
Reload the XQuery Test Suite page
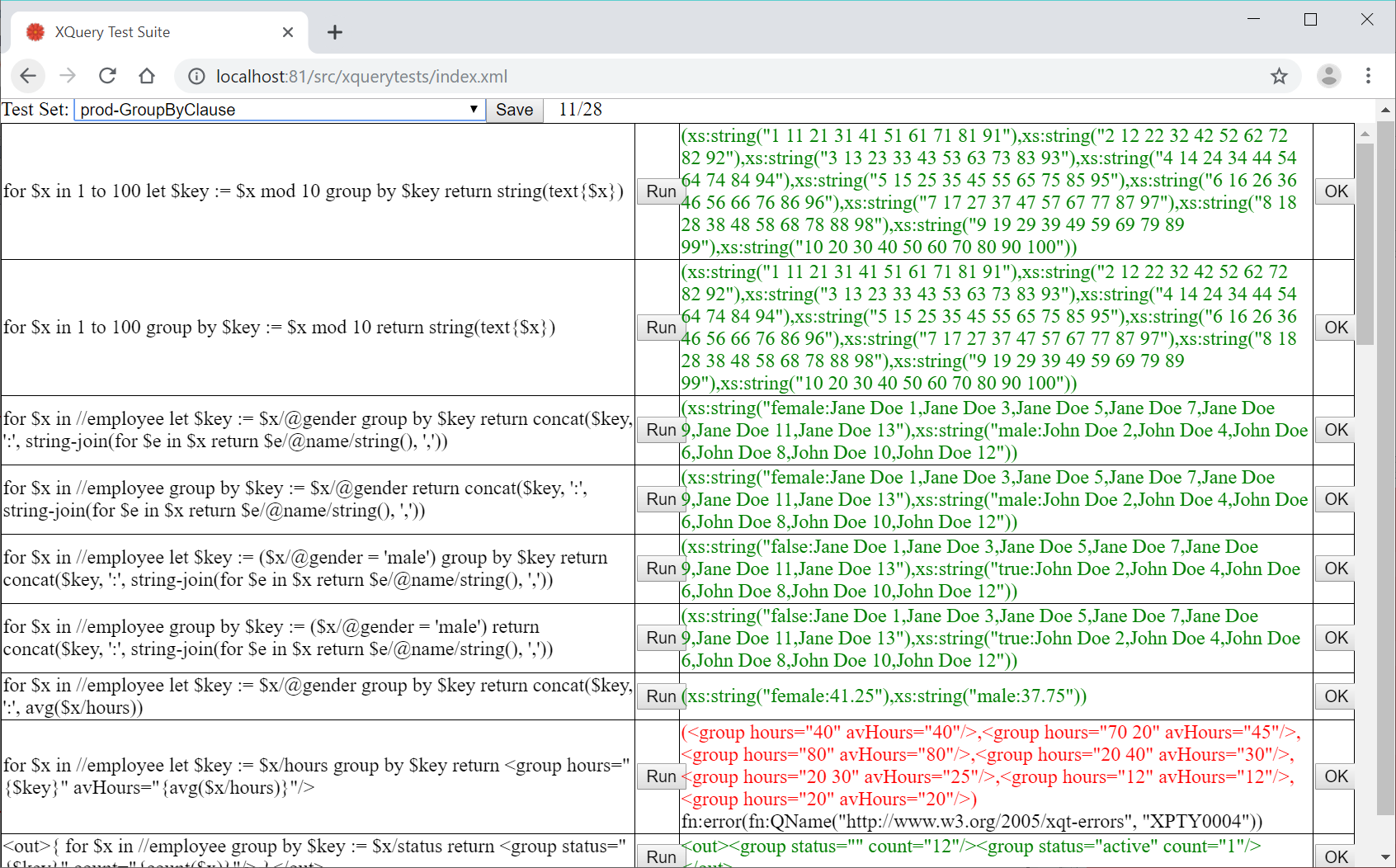click(x=107, y=76)
